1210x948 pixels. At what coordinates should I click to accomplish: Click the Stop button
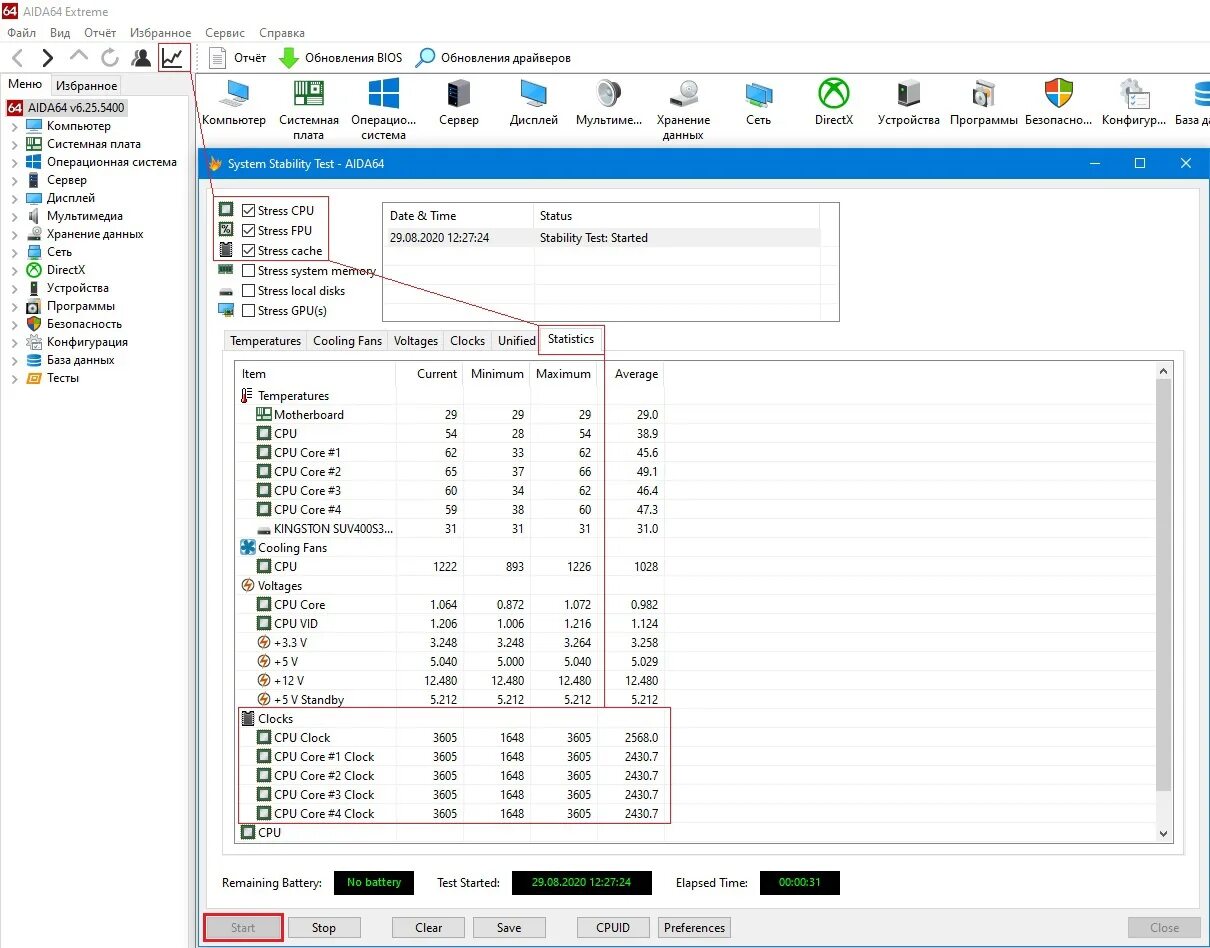click(324, 928)
